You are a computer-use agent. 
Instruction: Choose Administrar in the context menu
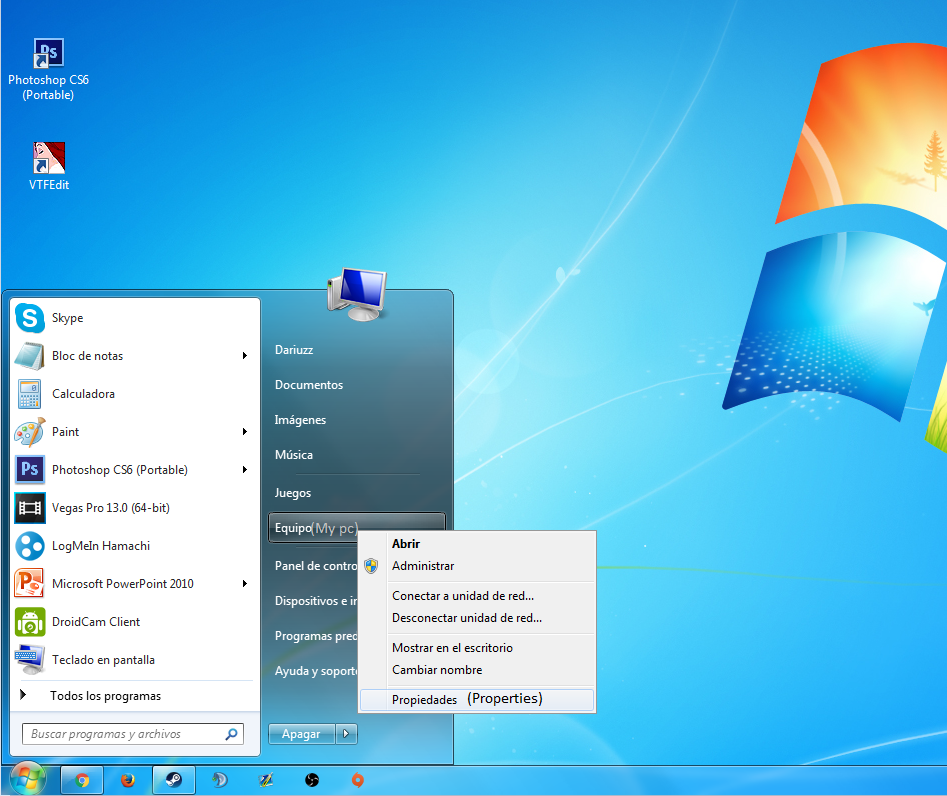click(477, 566)
